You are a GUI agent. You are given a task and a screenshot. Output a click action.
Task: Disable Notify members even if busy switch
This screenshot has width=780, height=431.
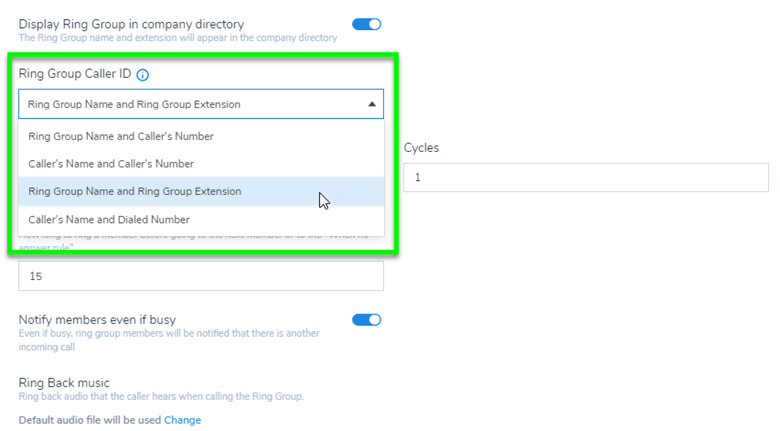pos(366,320)
